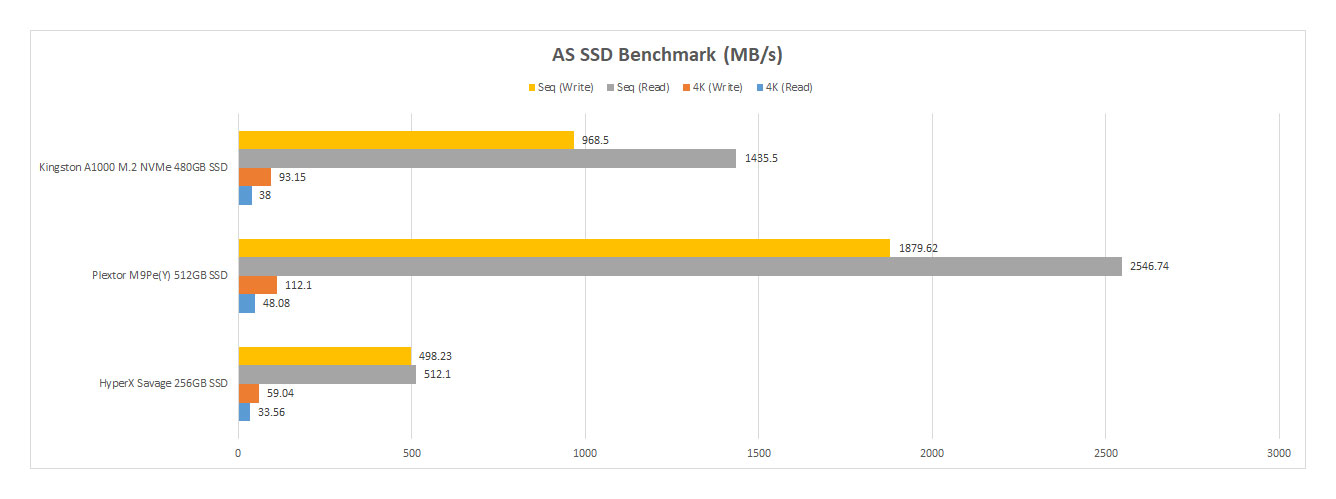
Task: Click the 1000 tick on the horizontal axis
Action: coord(585,453)
